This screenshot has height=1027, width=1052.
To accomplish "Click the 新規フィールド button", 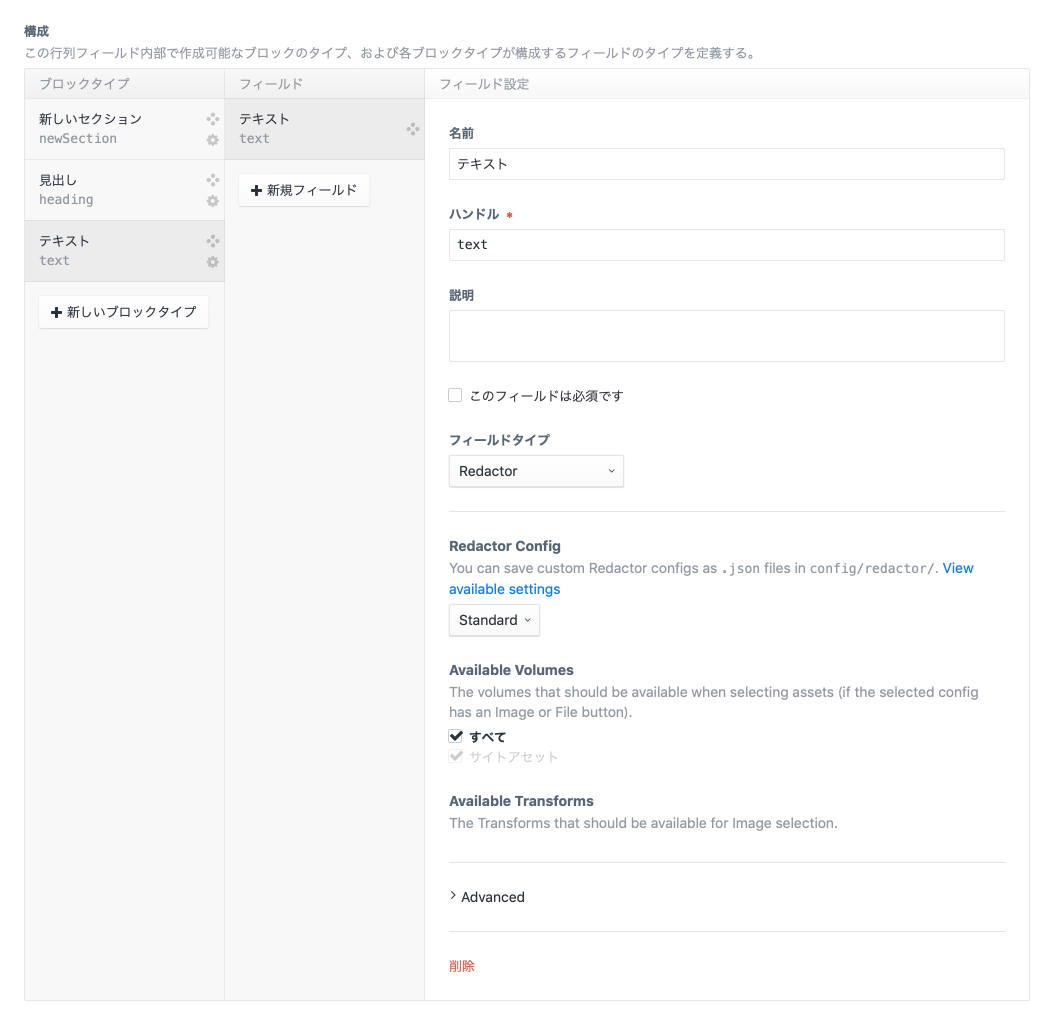I will pyautogui.click(x=304, y=190).
